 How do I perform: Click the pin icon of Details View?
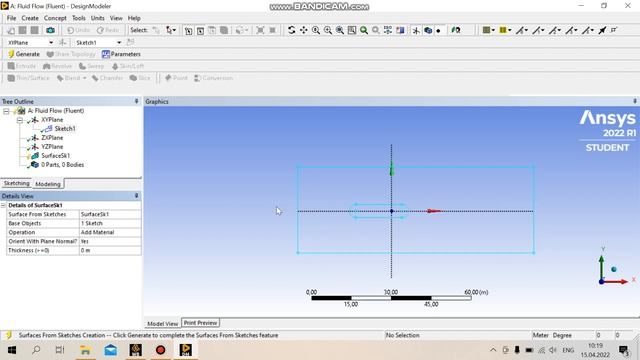(x=137, y=196)
